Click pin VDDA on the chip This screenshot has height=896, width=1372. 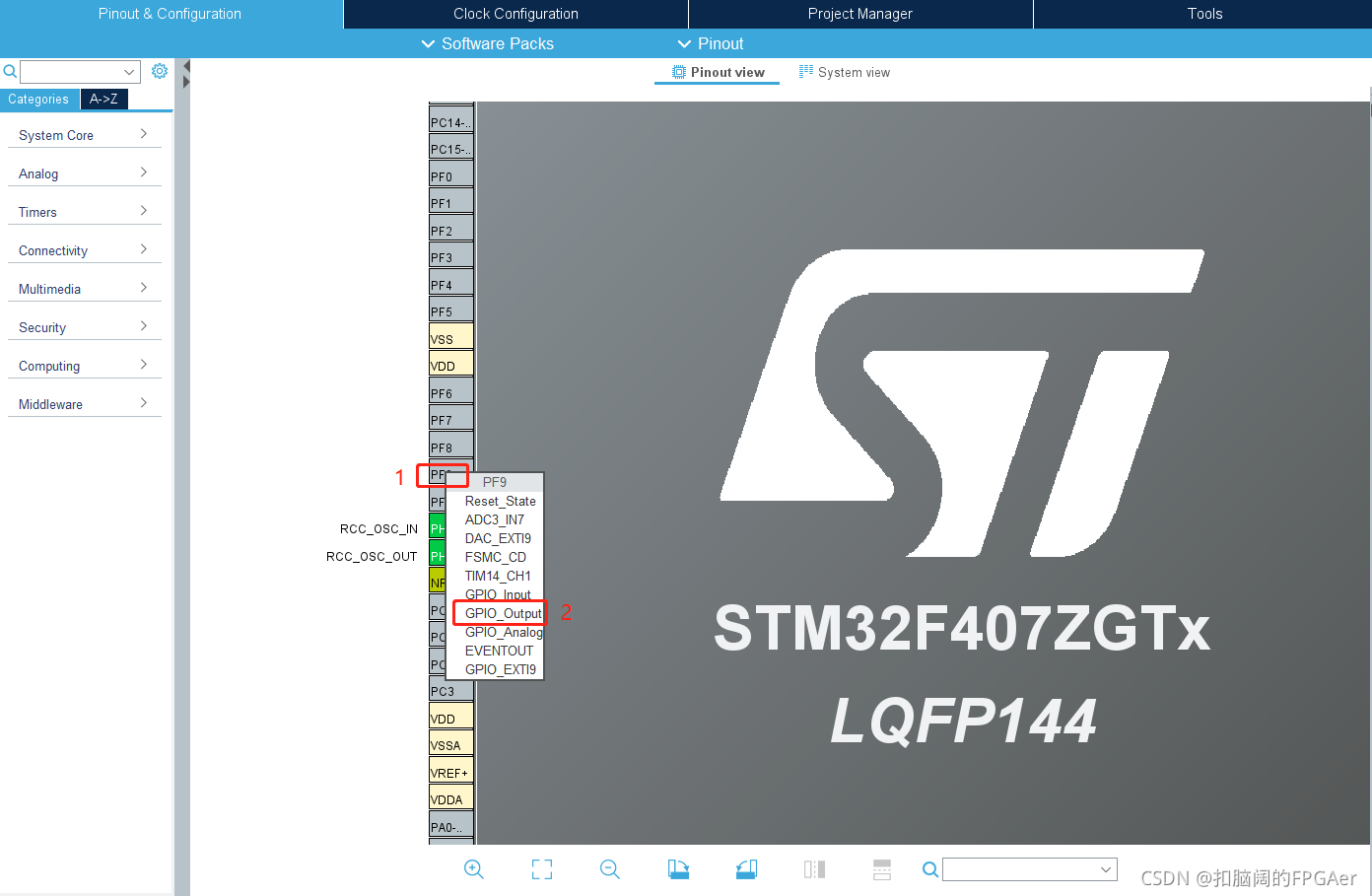tap(451, 798)
